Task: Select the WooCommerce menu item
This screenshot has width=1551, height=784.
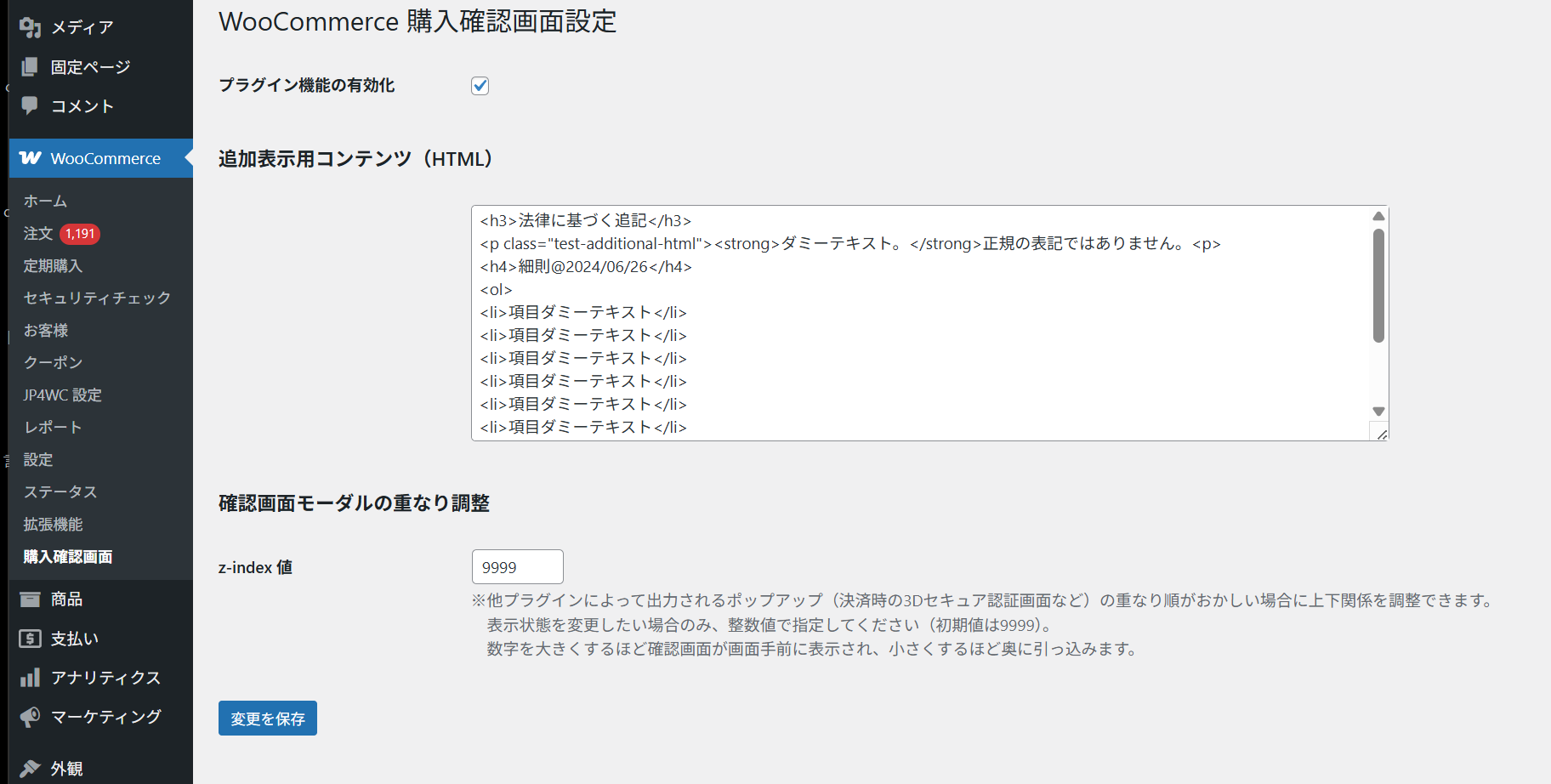Action: coord(100,158)
